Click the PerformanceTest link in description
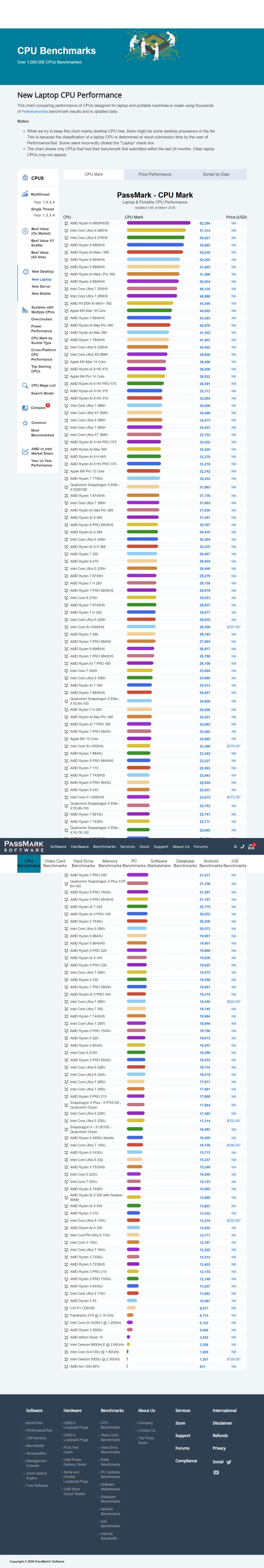 pos(35,111)
